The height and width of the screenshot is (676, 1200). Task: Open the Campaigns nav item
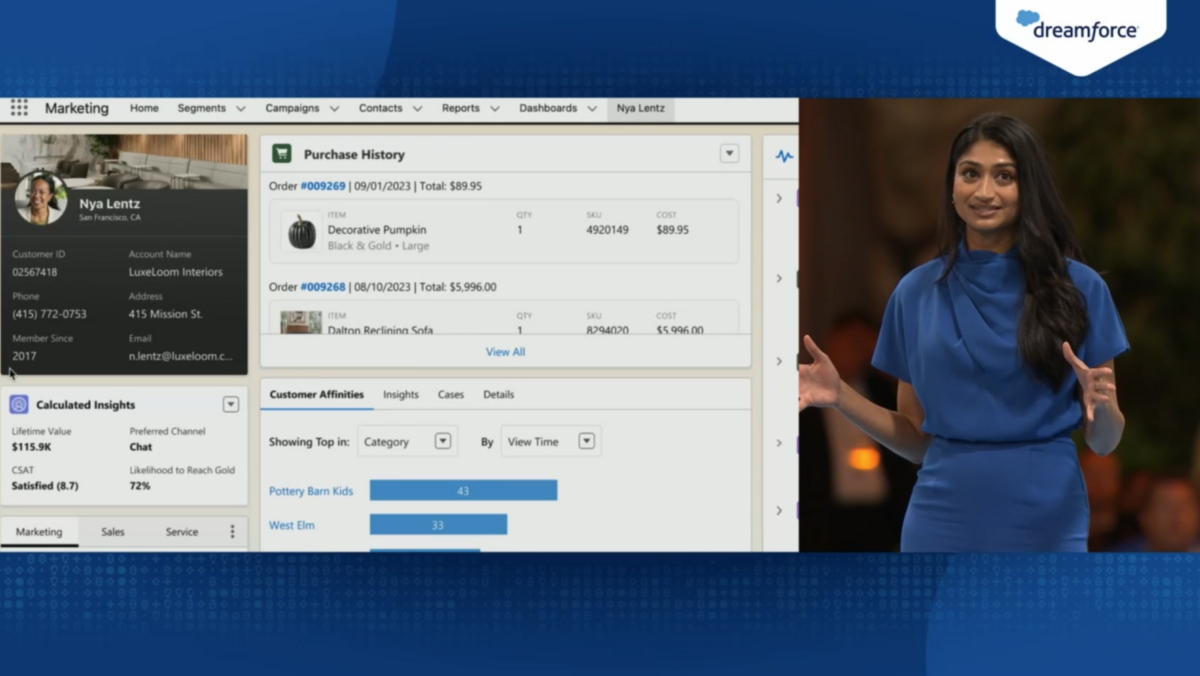click(x=292, y=108)
